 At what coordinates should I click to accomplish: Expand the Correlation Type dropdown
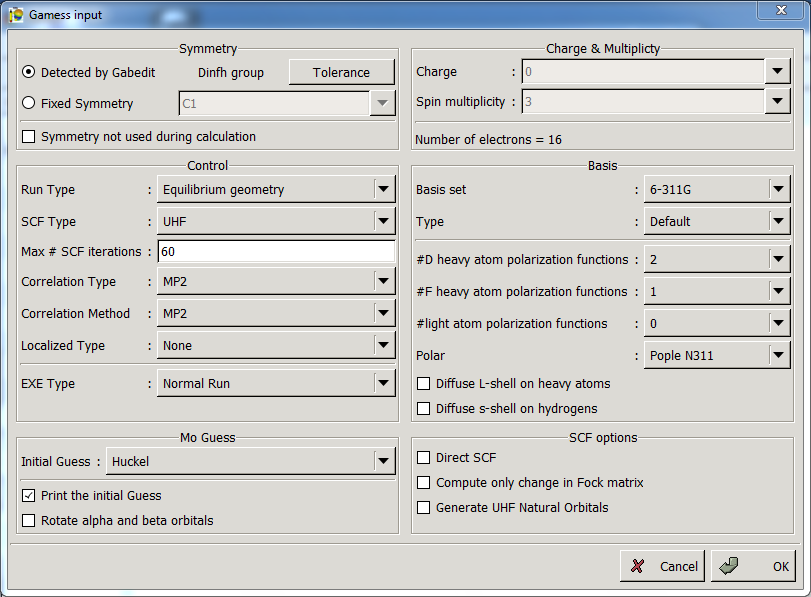(383, 281)
